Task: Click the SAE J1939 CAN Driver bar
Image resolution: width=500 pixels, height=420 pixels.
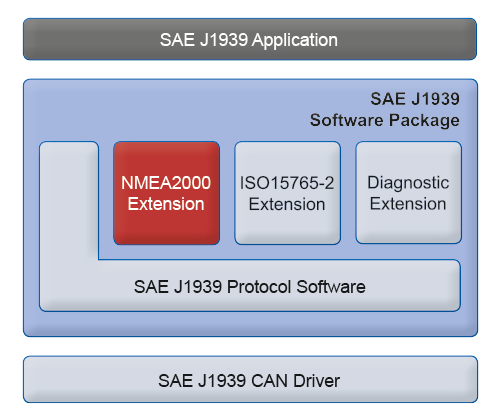Action: click(250, 379)
